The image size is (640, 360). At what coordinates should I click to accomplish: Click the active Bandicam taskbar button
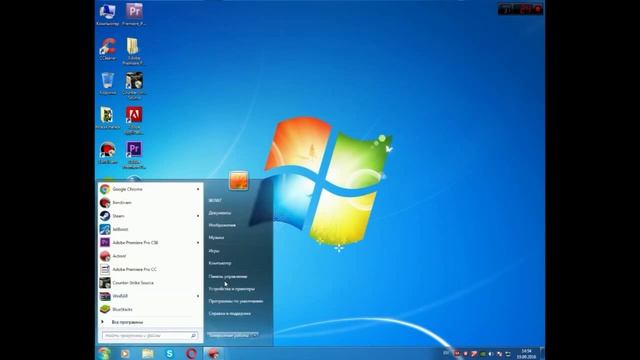[x=213, y=353]
